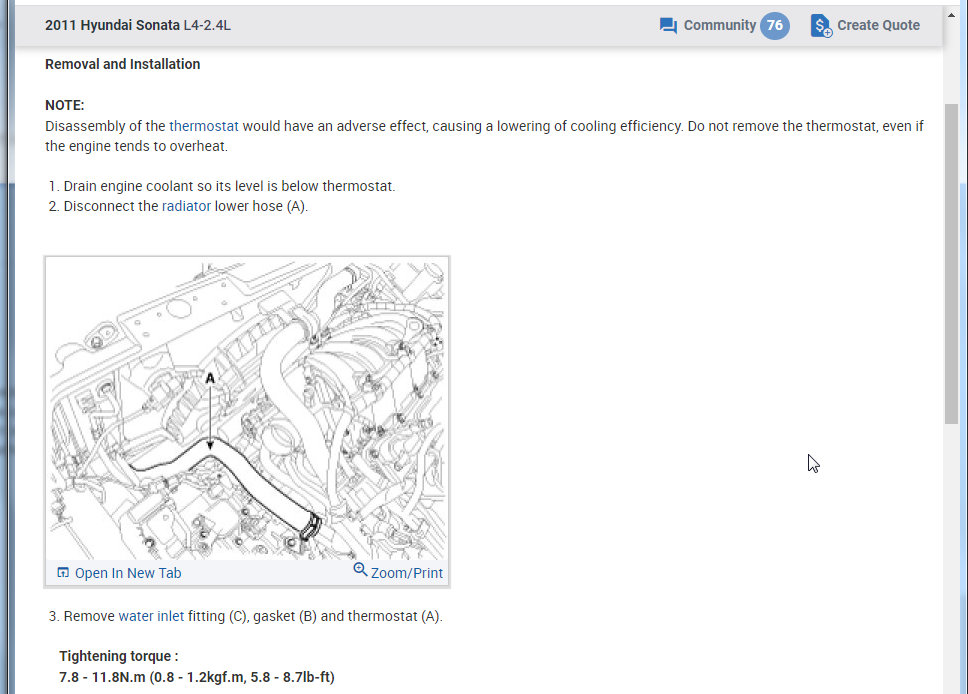The height and width of the screenshot is (694, 968).
Task: Click the 2011 Hyundai Sonata L4-2.4L title
Action: (138, 25)
